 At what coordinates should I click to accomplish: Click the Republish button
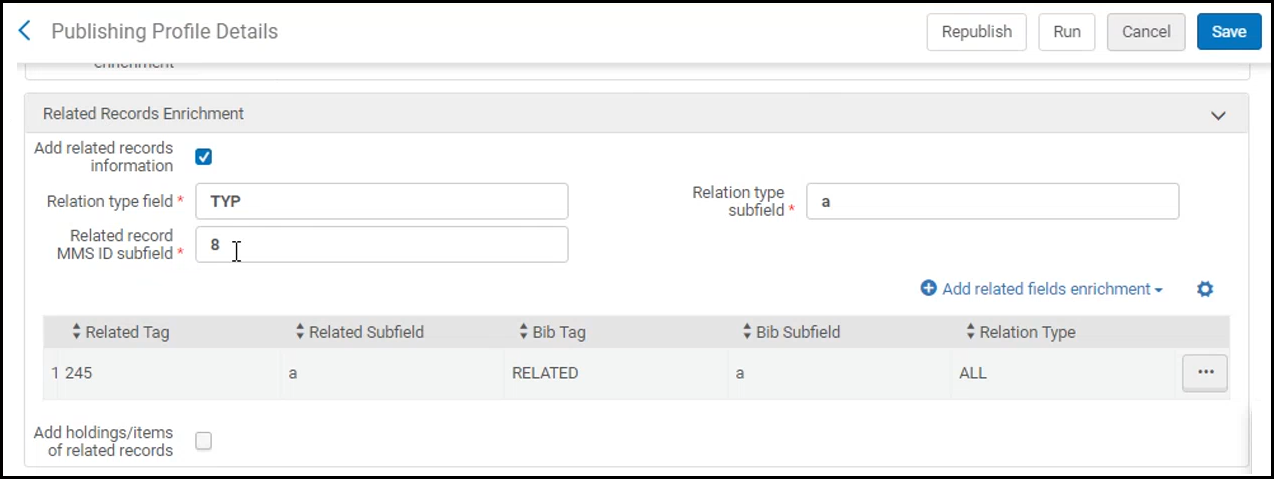[x=977, y=31]
